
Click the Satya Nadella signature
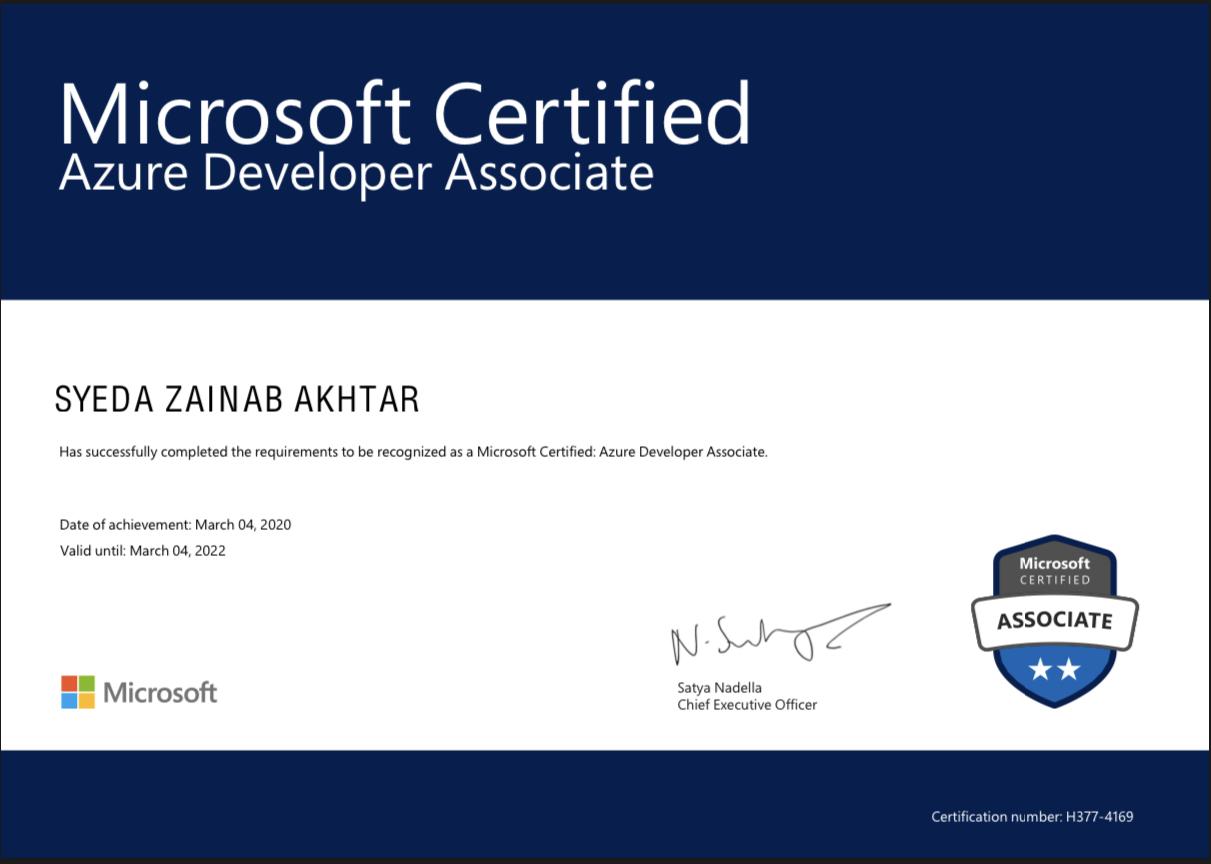tap(780, 634)
